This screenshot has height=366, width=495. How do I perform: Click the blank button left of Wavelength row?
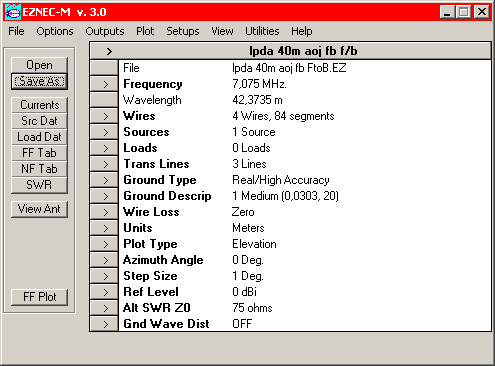[x=104, y=100]
